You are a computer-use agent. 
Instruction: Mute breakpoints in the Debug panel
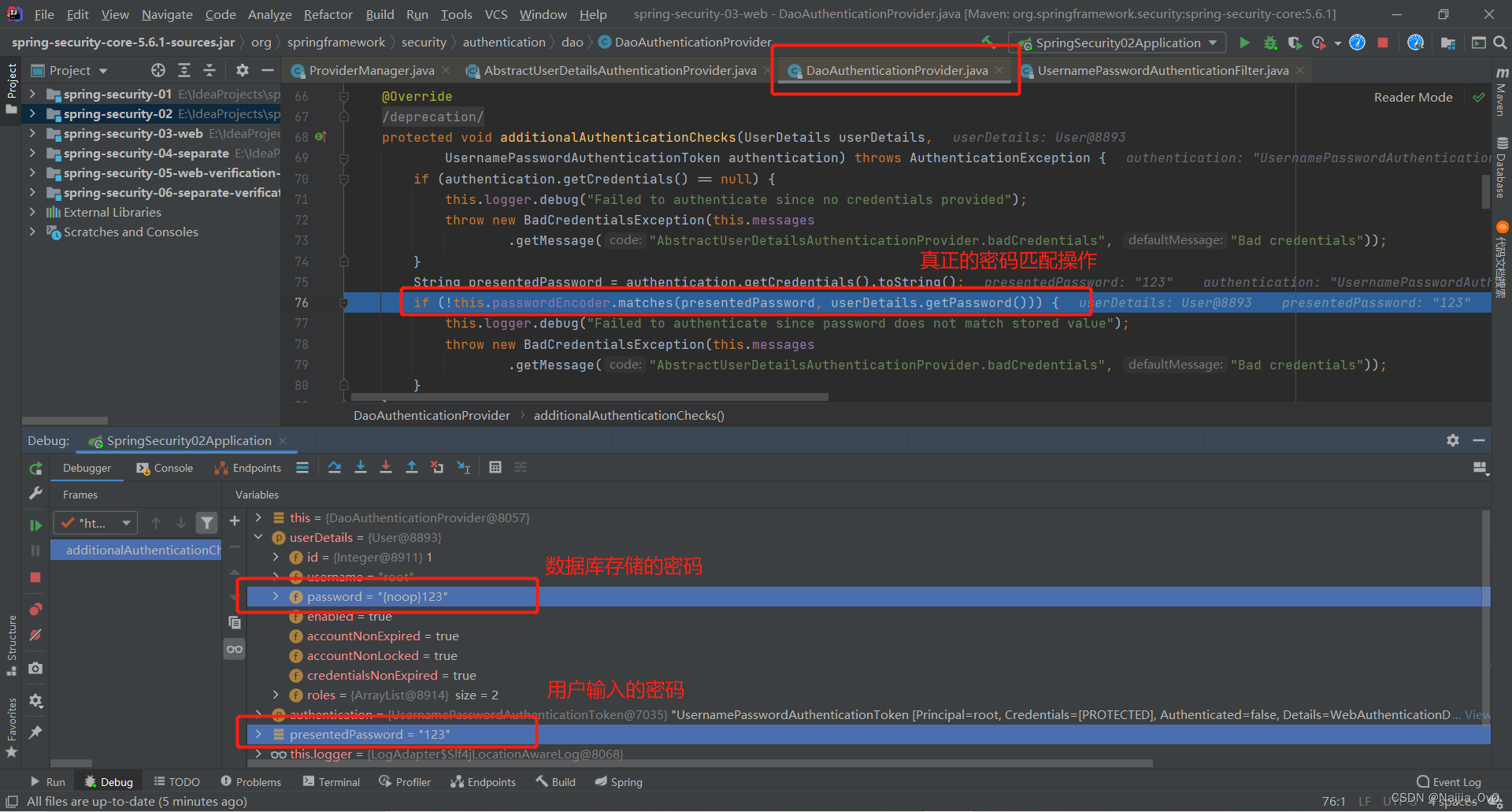tap(35, 635)
